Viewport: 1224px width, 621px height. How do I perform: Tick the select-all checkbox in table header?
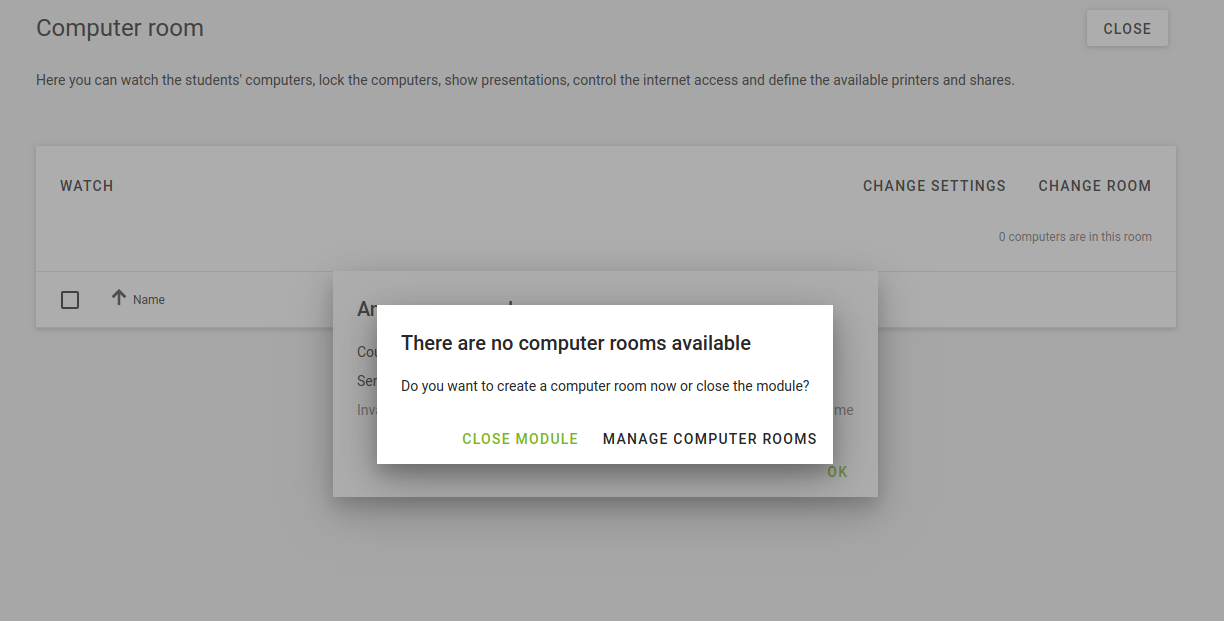pyautogui.click(x=70, y=300)
